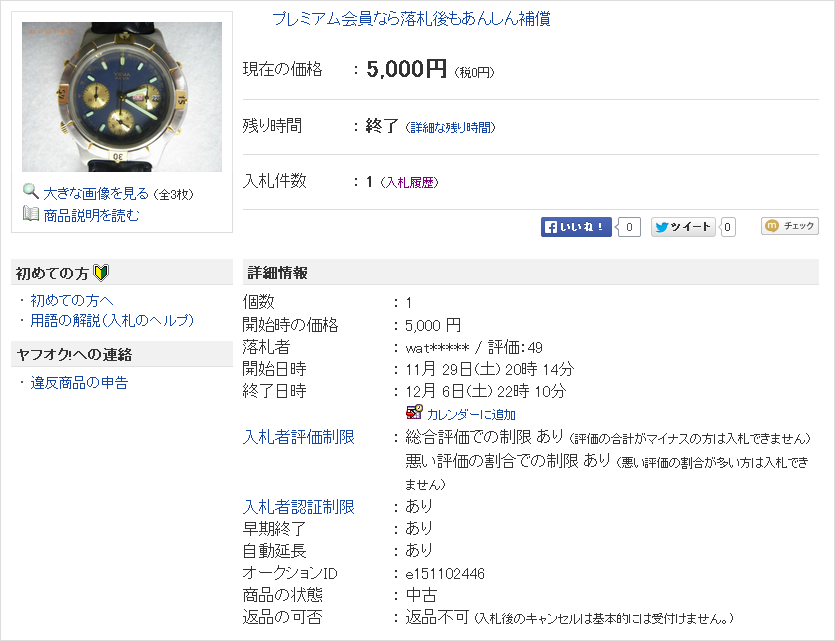Click the mixi チェック button
Viewport: 835px width, 641px height.
[x=790, y=226]
